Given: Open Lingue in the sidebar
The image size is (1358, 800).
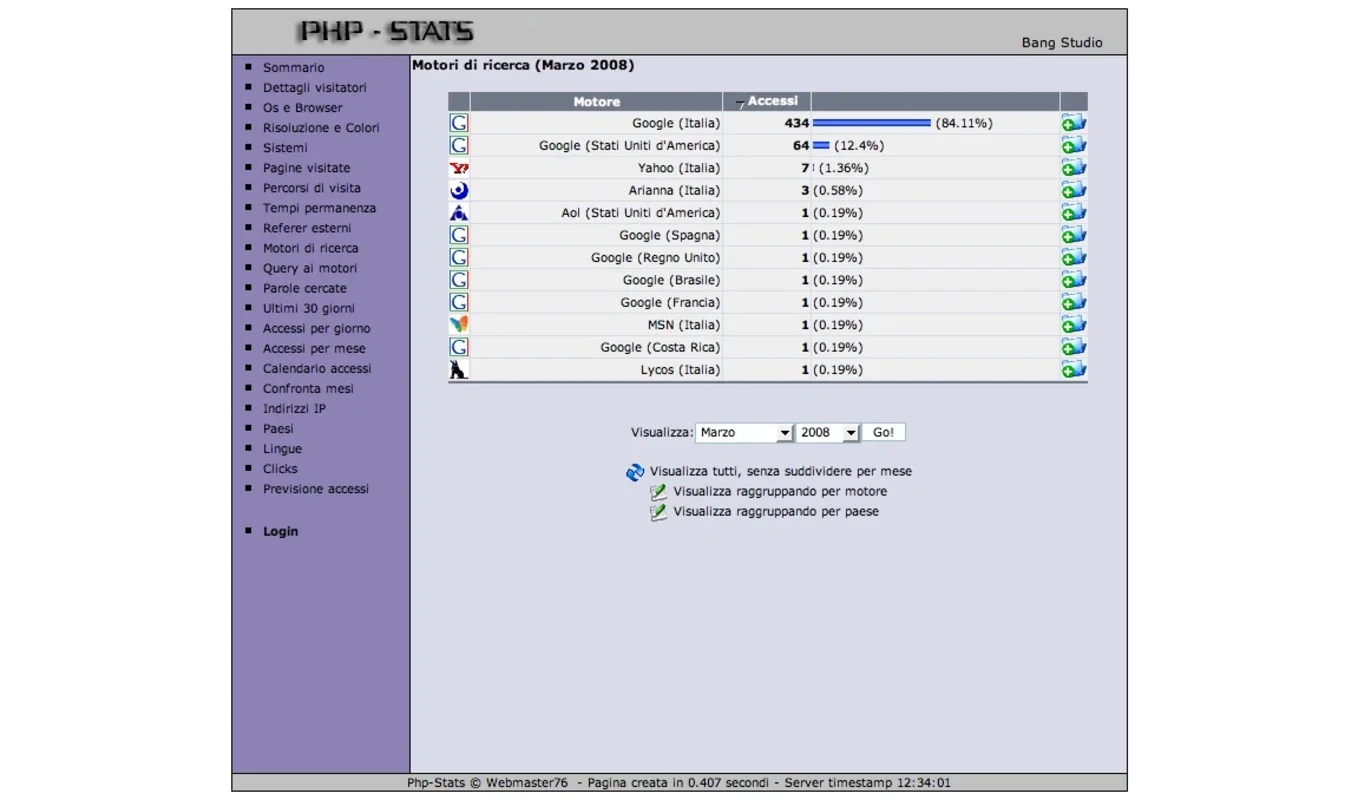Looking at the screenshot, I should click(282, 449).
